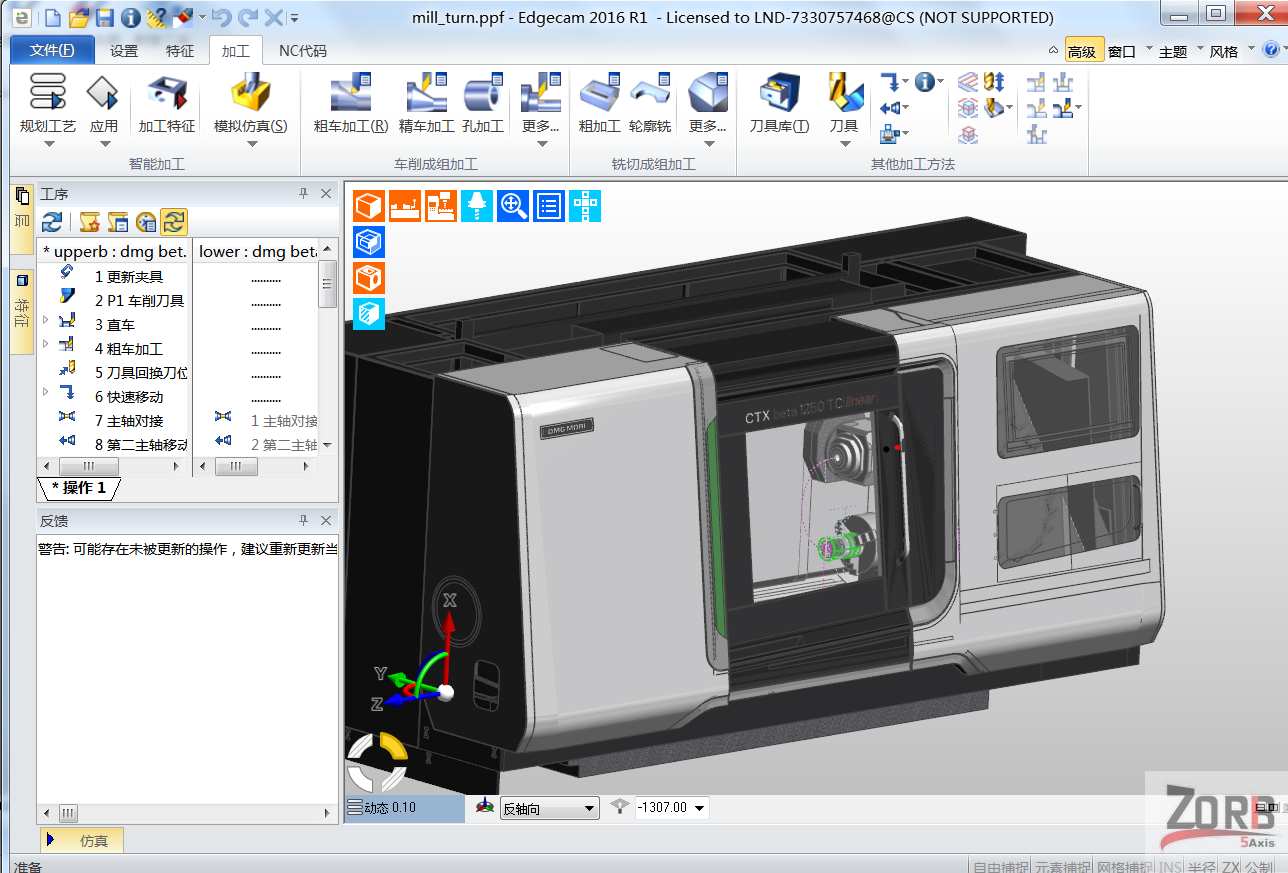
Task: Select the 1 更新夹具 operation row
Action: tap(113, 277)
